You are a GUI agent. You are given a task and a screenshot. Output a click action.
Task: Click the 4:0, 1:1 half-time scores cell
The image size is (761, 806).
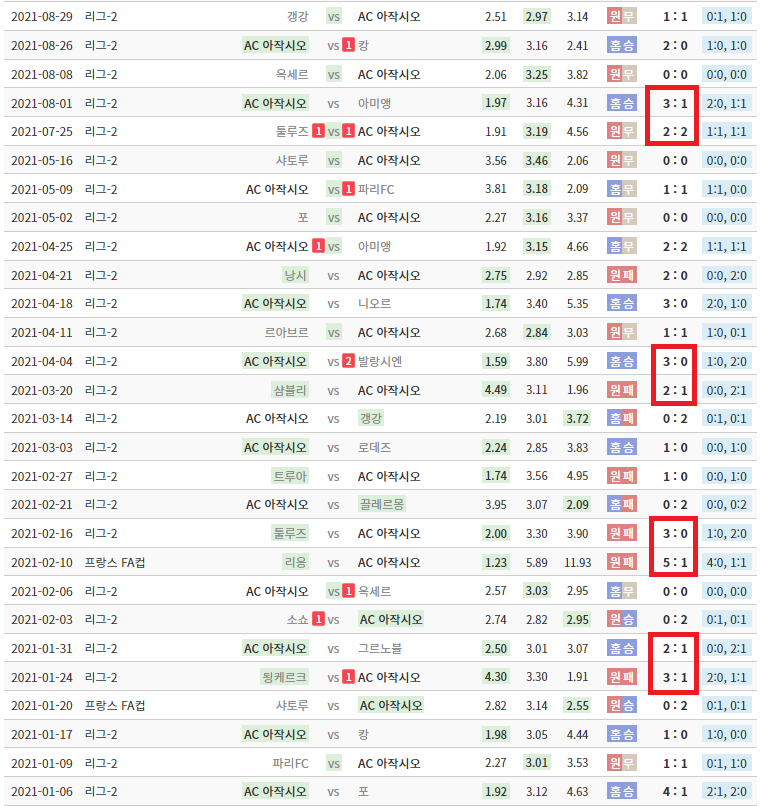pyautogui.click(x=726, y=562)
